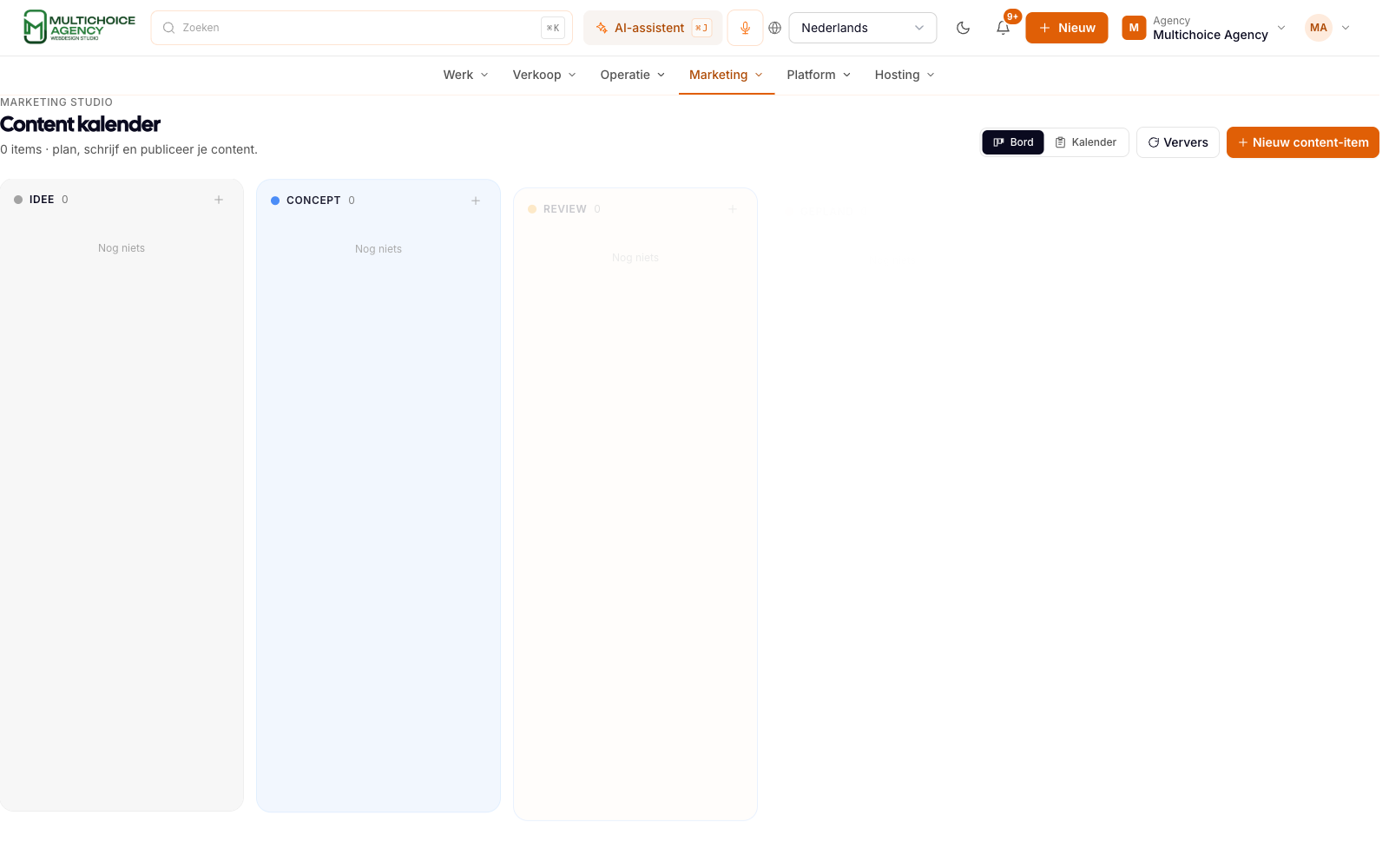
Task: Open the notifications bell
Action: [1003, 28]
